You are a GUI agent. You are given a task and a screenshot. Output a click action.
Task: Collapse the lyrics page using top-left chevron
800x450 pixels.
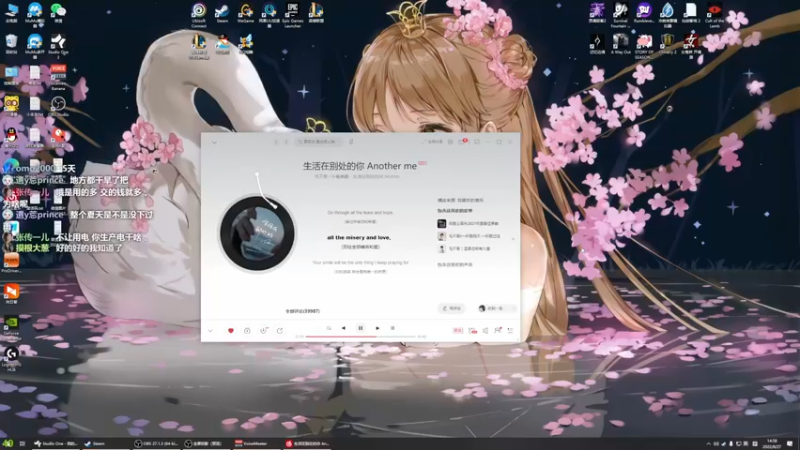click(x=214, y=142)
